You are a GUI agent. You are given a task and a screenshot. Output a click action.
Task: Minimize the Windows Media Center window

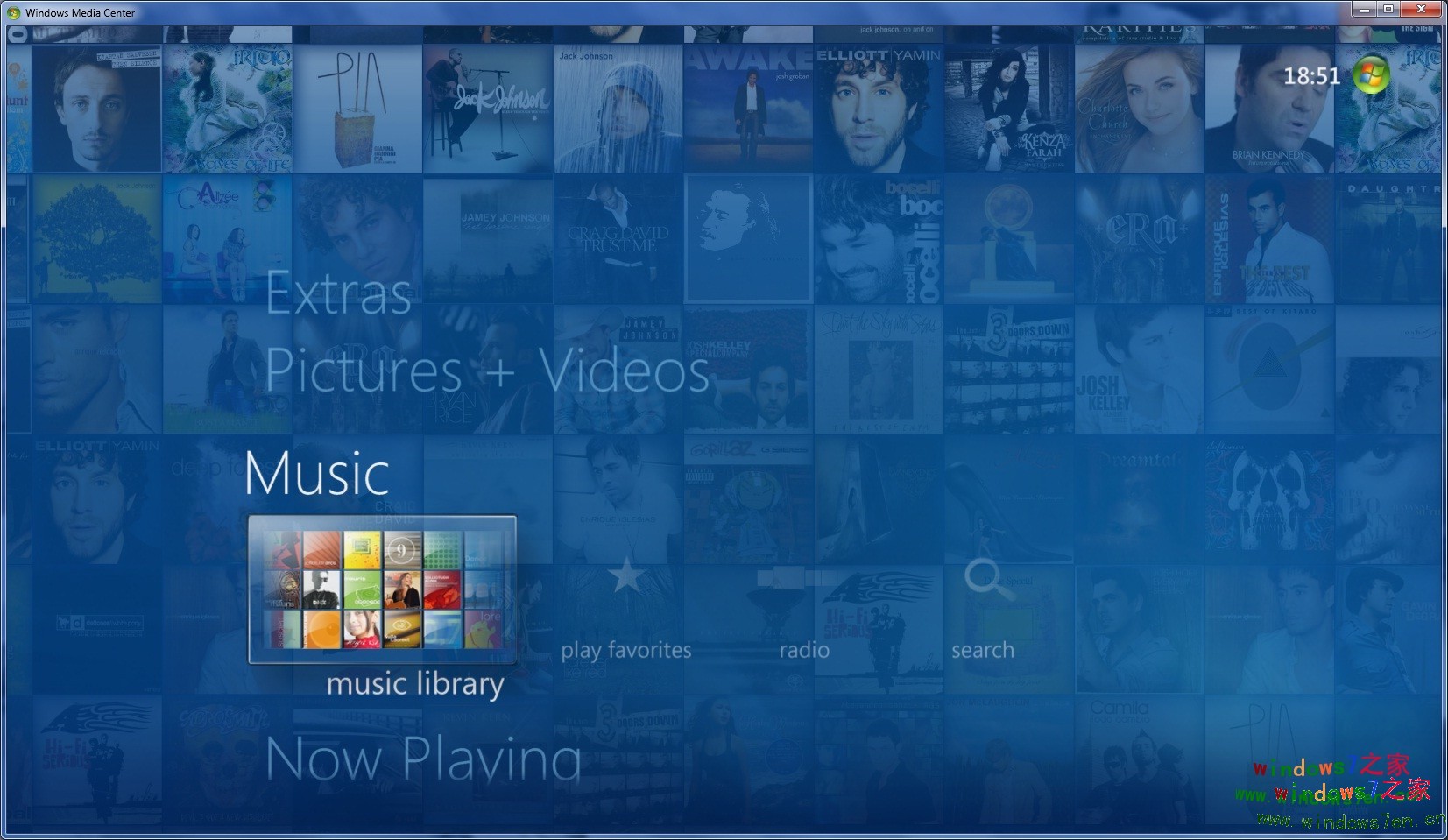tap(1364, 10)
